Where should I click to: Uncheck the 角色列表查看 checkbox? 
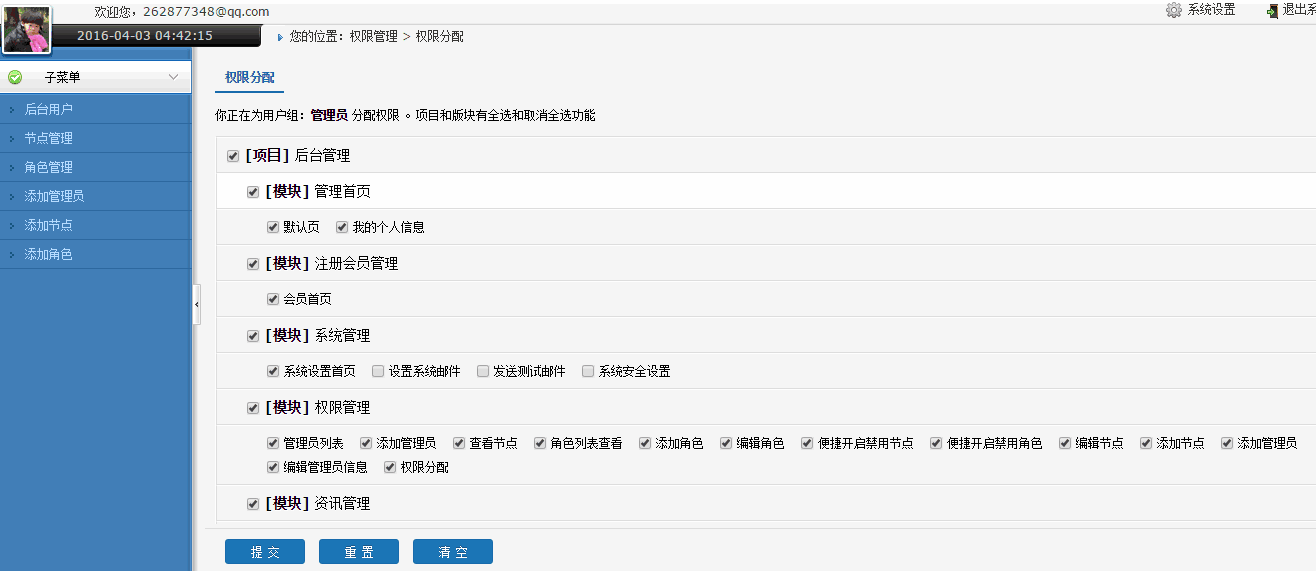(540, 443)
